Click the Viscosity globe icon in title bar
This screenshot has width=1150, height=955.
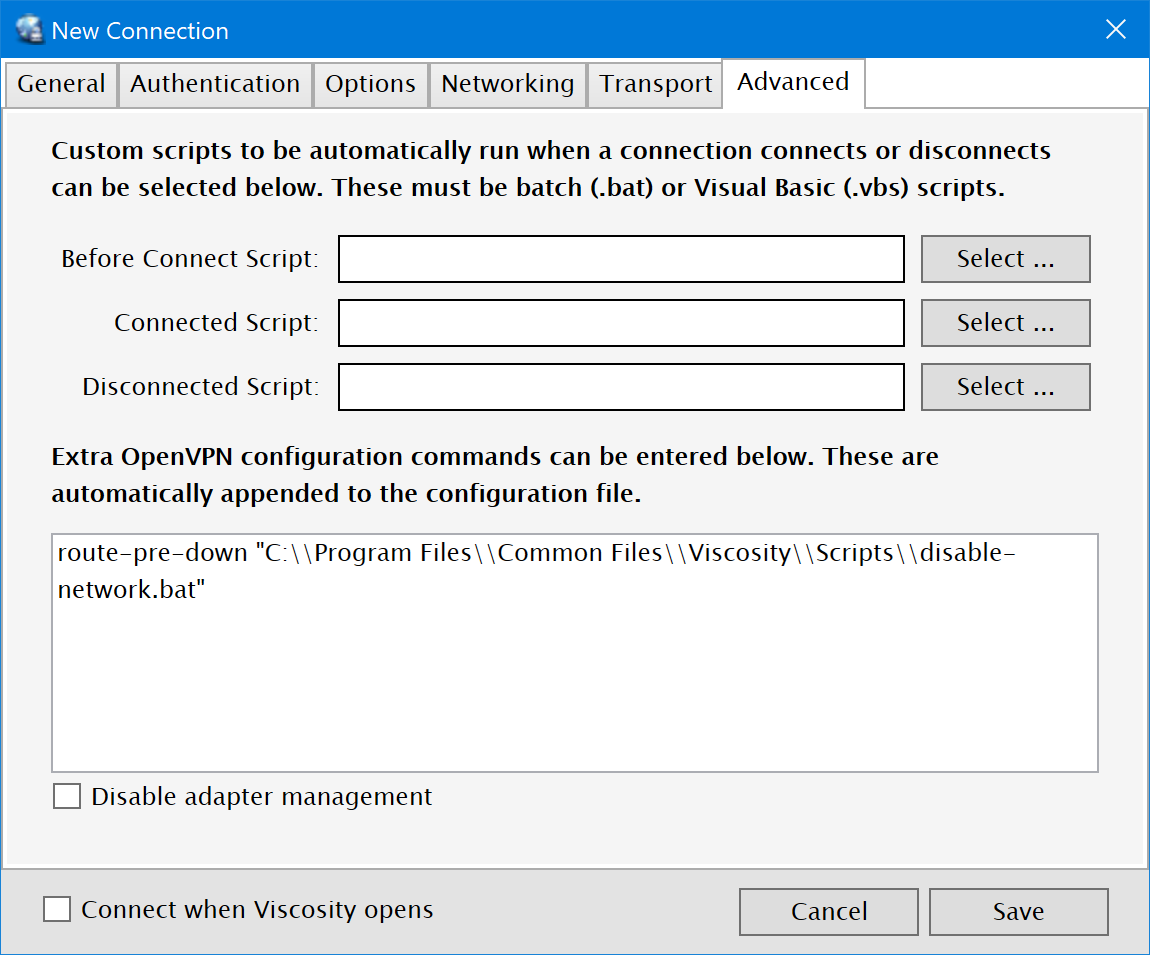[30, 30]
